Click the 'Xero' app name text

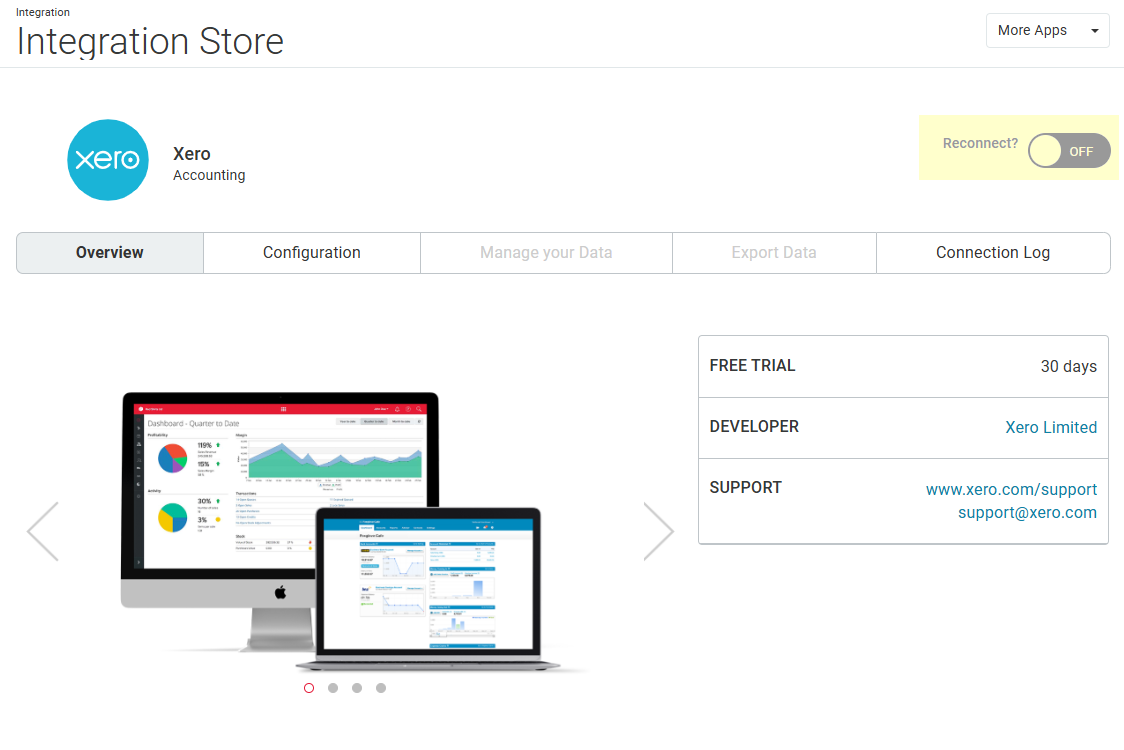coord(191,154)
